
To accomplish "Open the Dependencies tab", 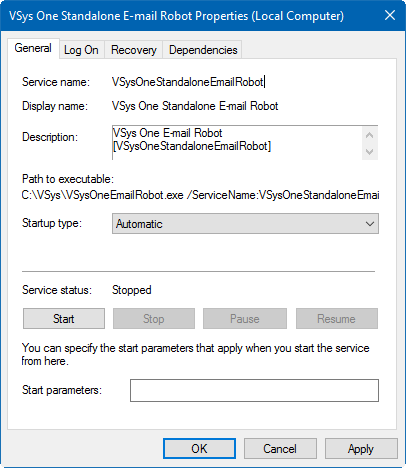I will (x=203, y=50).
